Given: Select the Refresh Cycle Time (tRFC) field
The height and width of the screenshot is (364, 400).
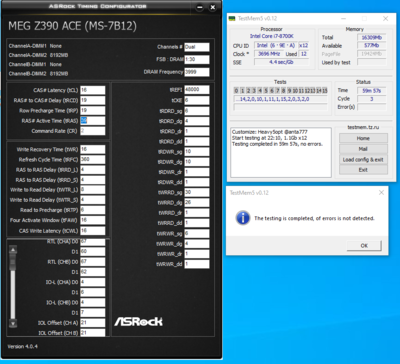Looking at the screenshot, I should (92, 159).
